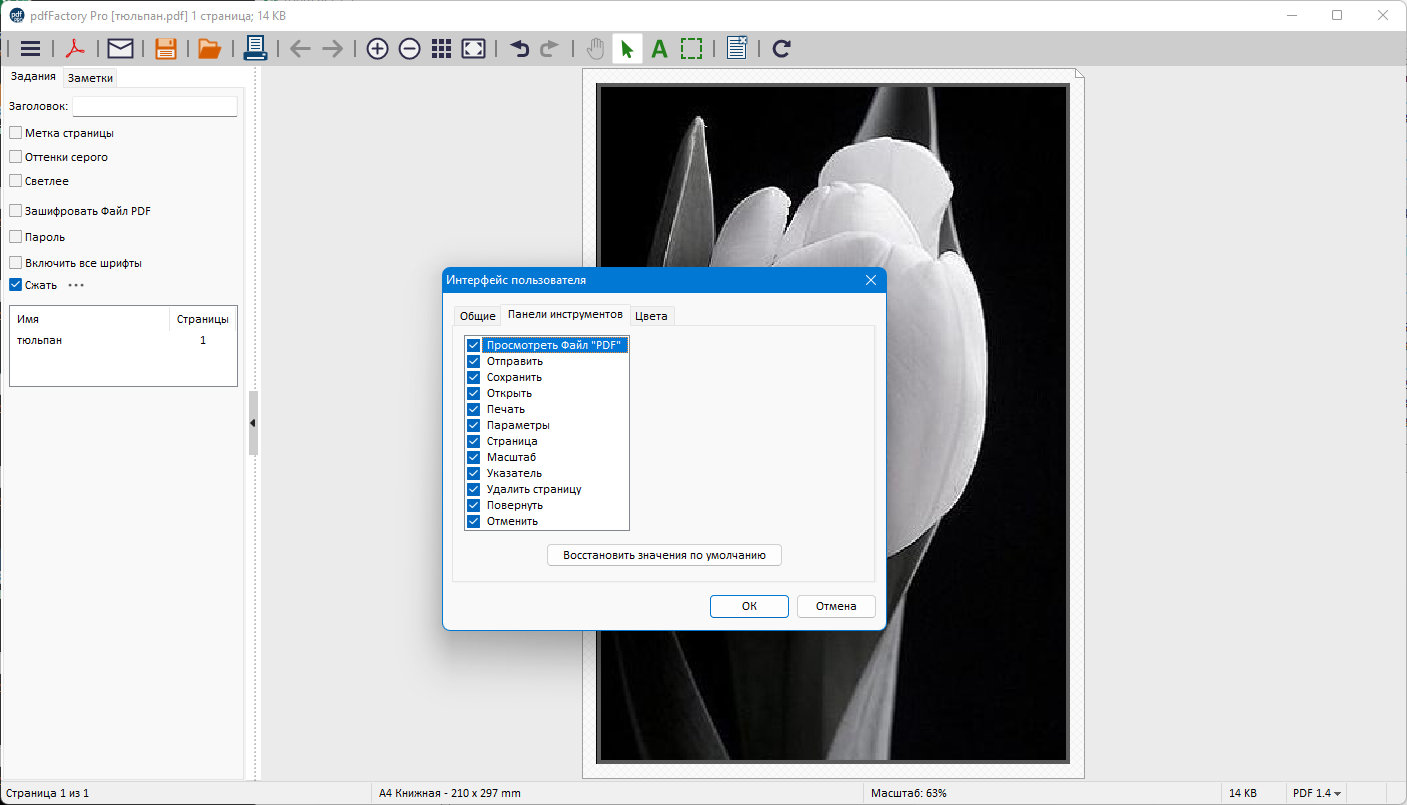Click the Zoom out minus icon

click(x=409, y=48)
